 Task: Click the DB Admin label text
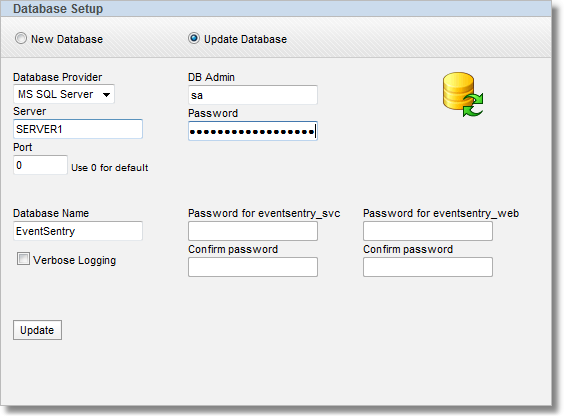[212, 77]
